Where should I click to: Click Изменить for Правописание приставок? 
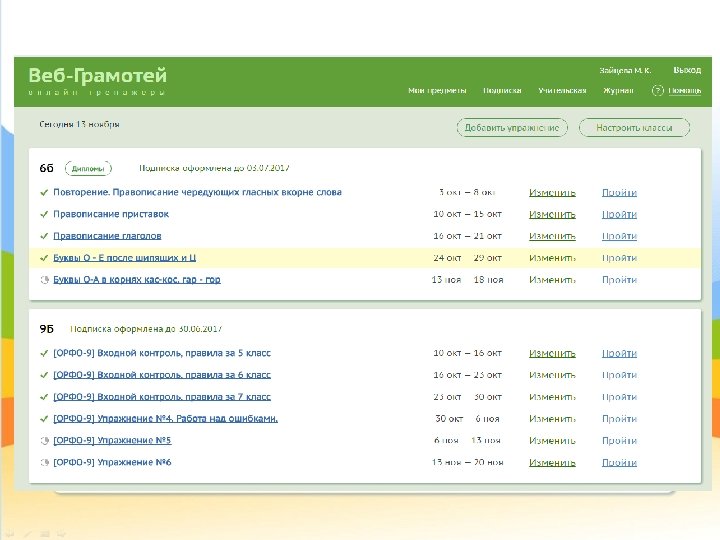tap(552, 214)
